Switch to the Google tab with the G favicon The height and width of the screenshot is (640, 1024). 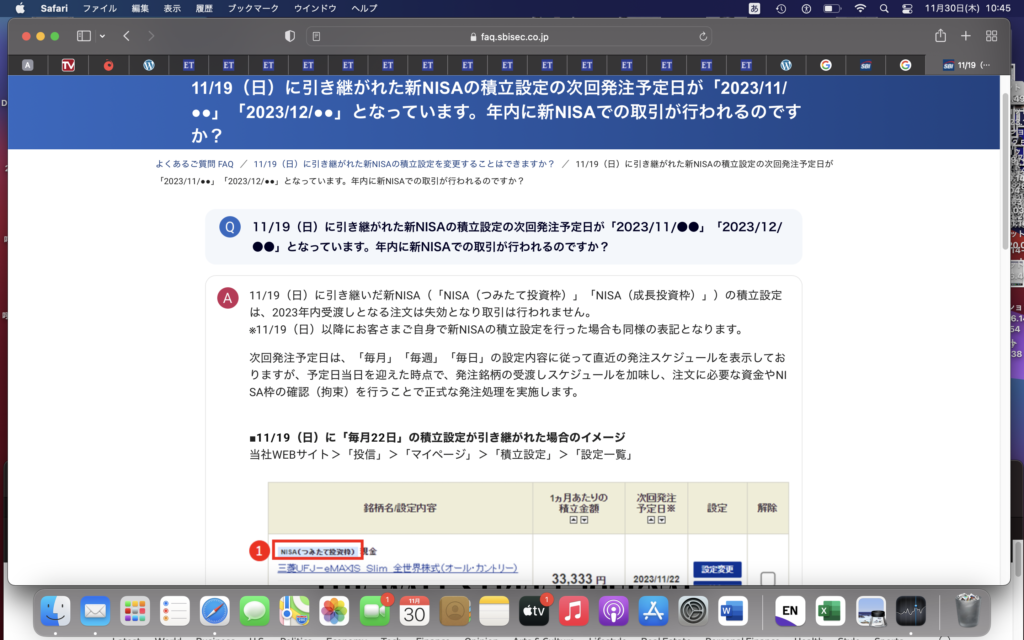pyautogui.click(x=826, y=65)
